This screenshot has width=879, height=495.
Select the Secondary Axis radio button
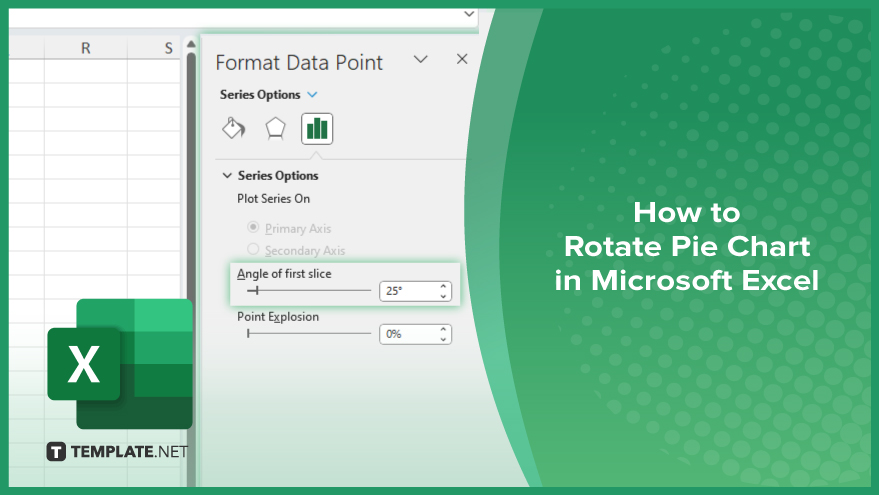point(253,249)
